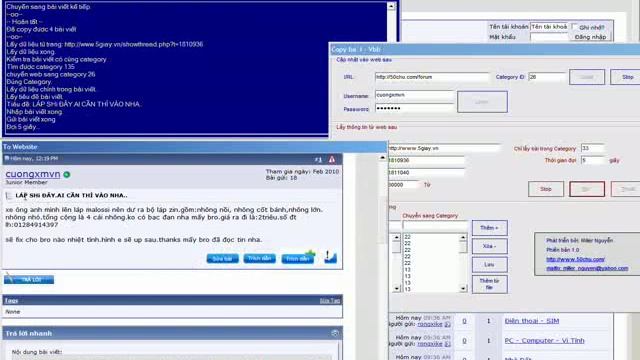Click the field containing 1811040

[x=426, y=173]
